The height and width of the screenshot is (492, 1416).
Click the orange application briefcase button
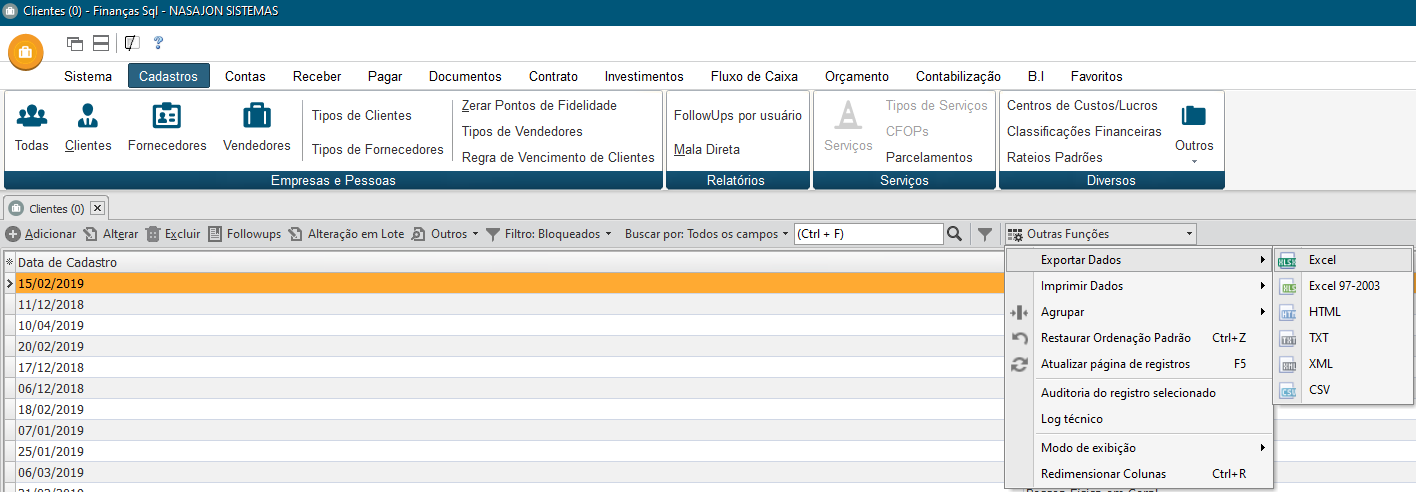[25, 52]
